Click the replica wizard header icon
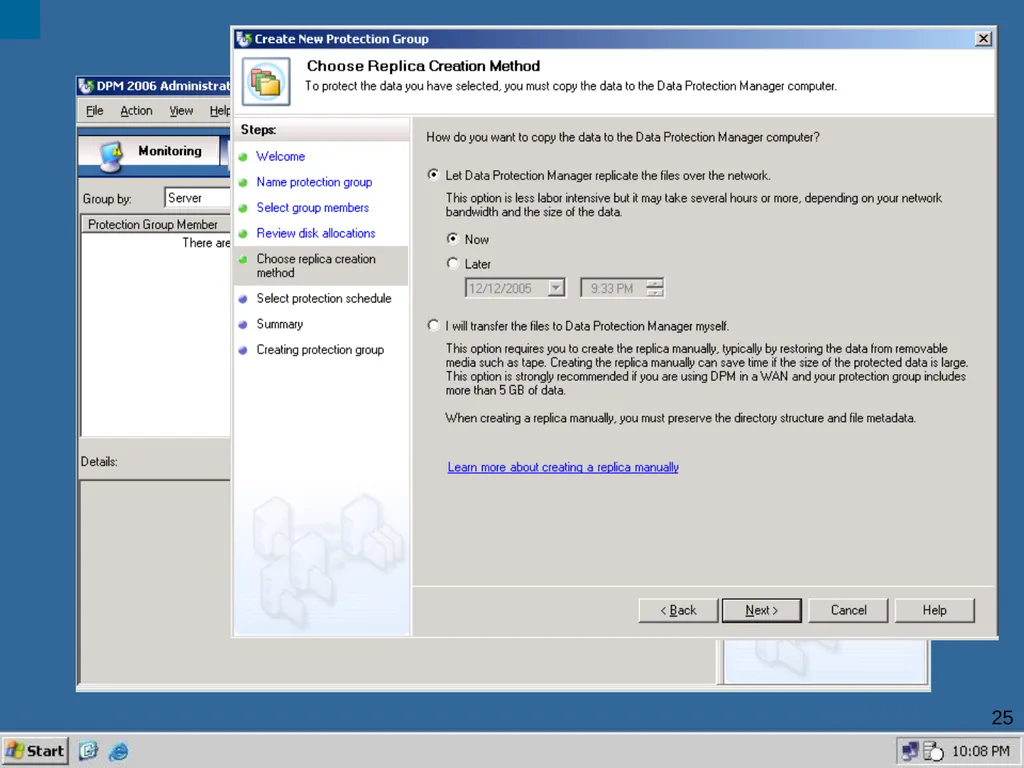The width and height of the screenshot is (1024, 768). tap(266, 82)
